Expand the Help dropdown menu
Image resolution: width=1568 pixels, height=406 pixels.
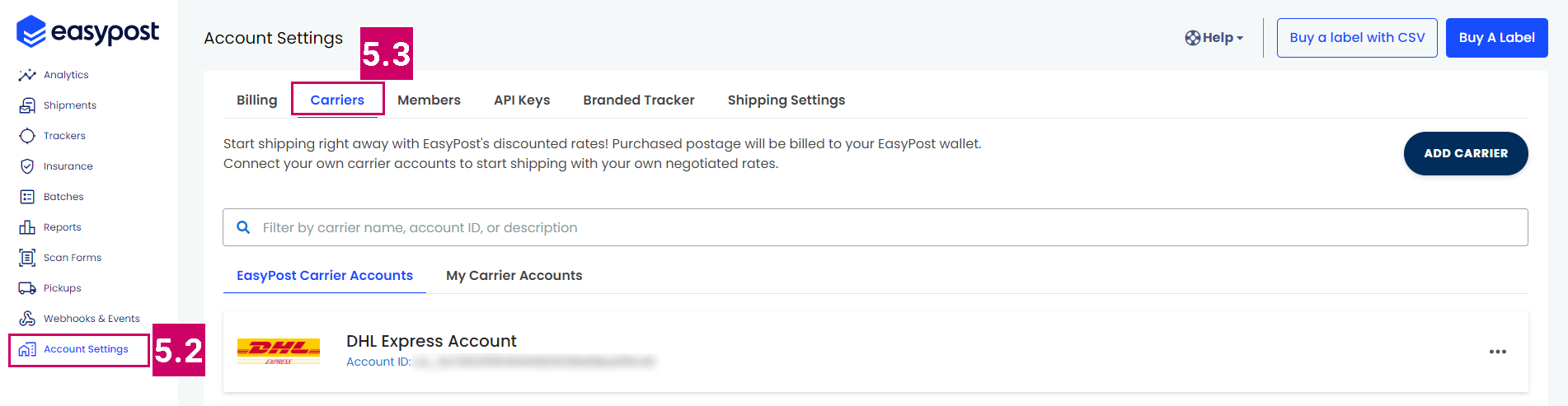coord(1214,38)
